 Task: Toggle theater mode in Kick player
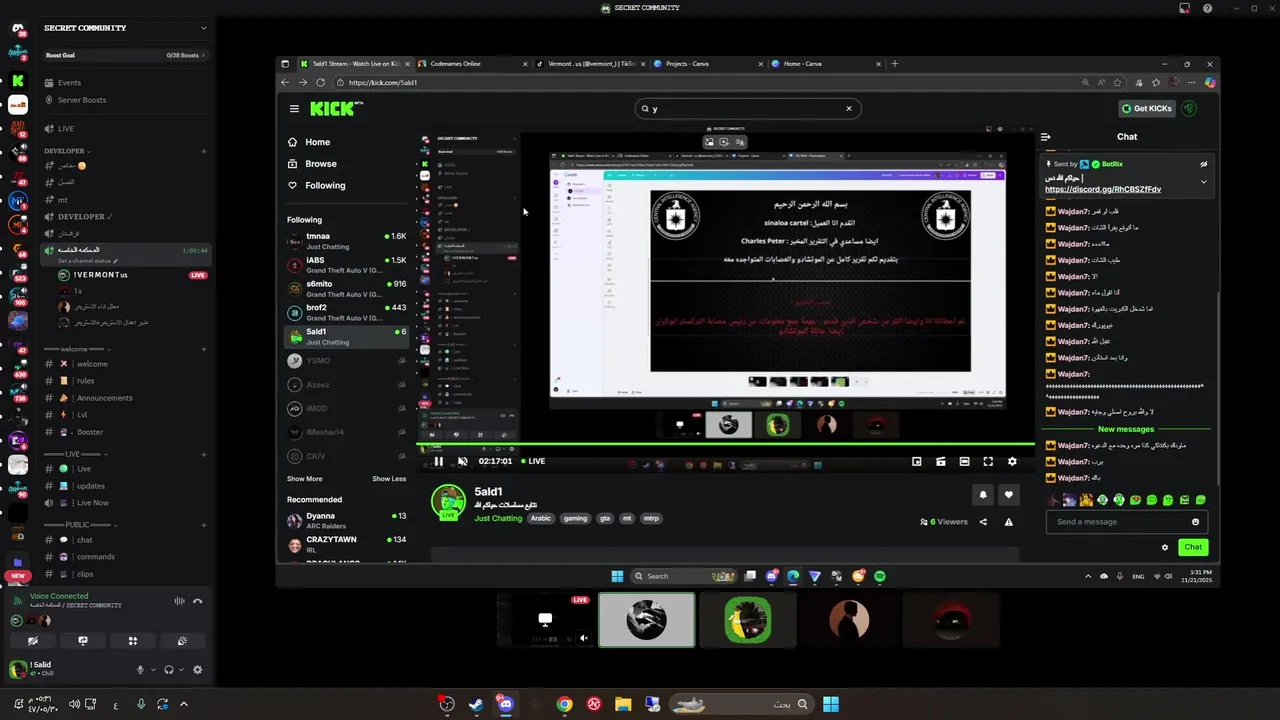pyautogui.click(x=964, y=461)
